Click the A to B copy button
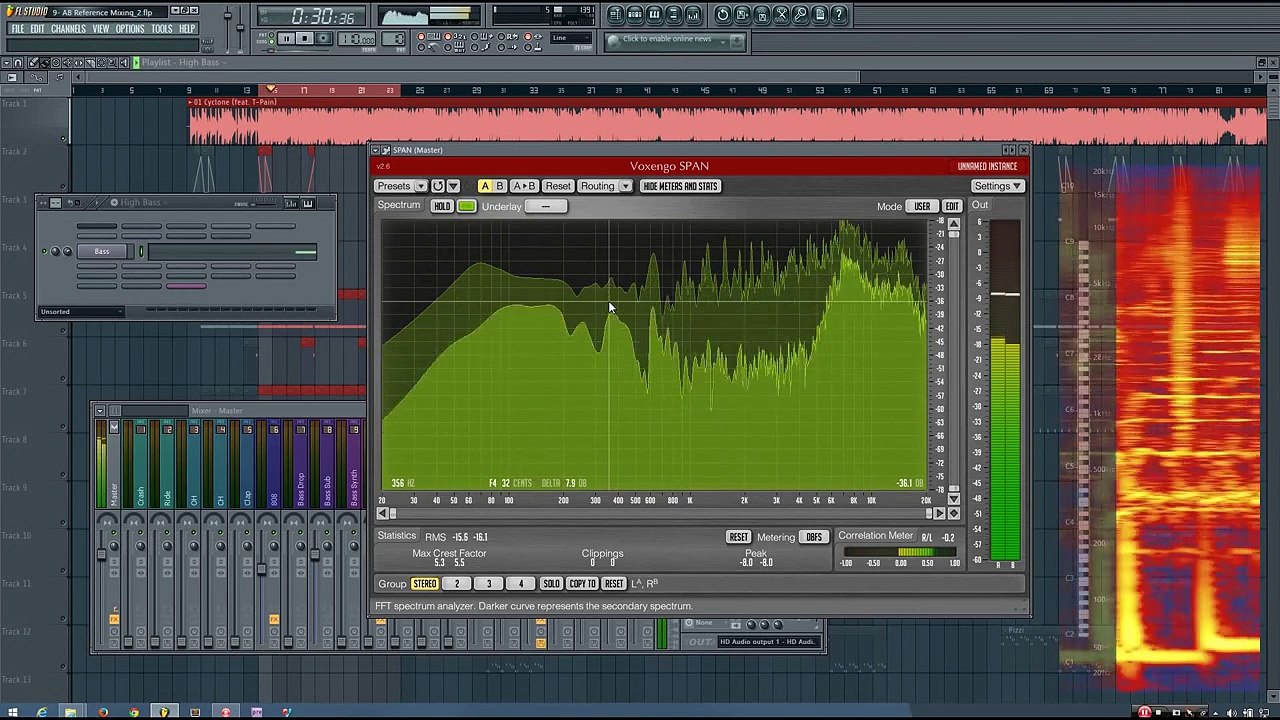 click(x=524, y=186)
